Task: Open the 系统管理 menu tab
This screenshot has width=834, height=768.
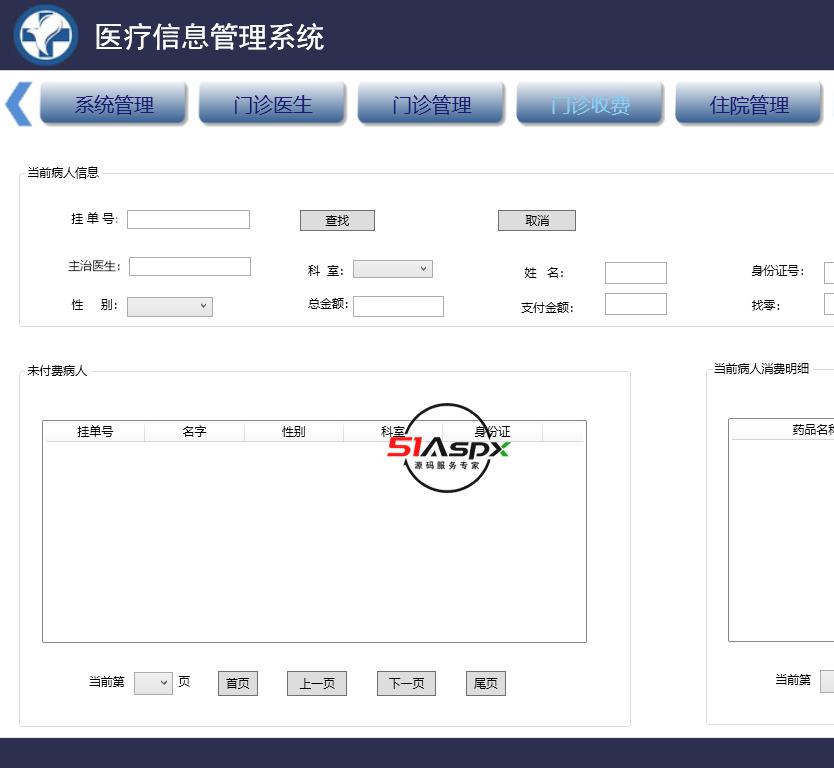Action: click(114, 104)
